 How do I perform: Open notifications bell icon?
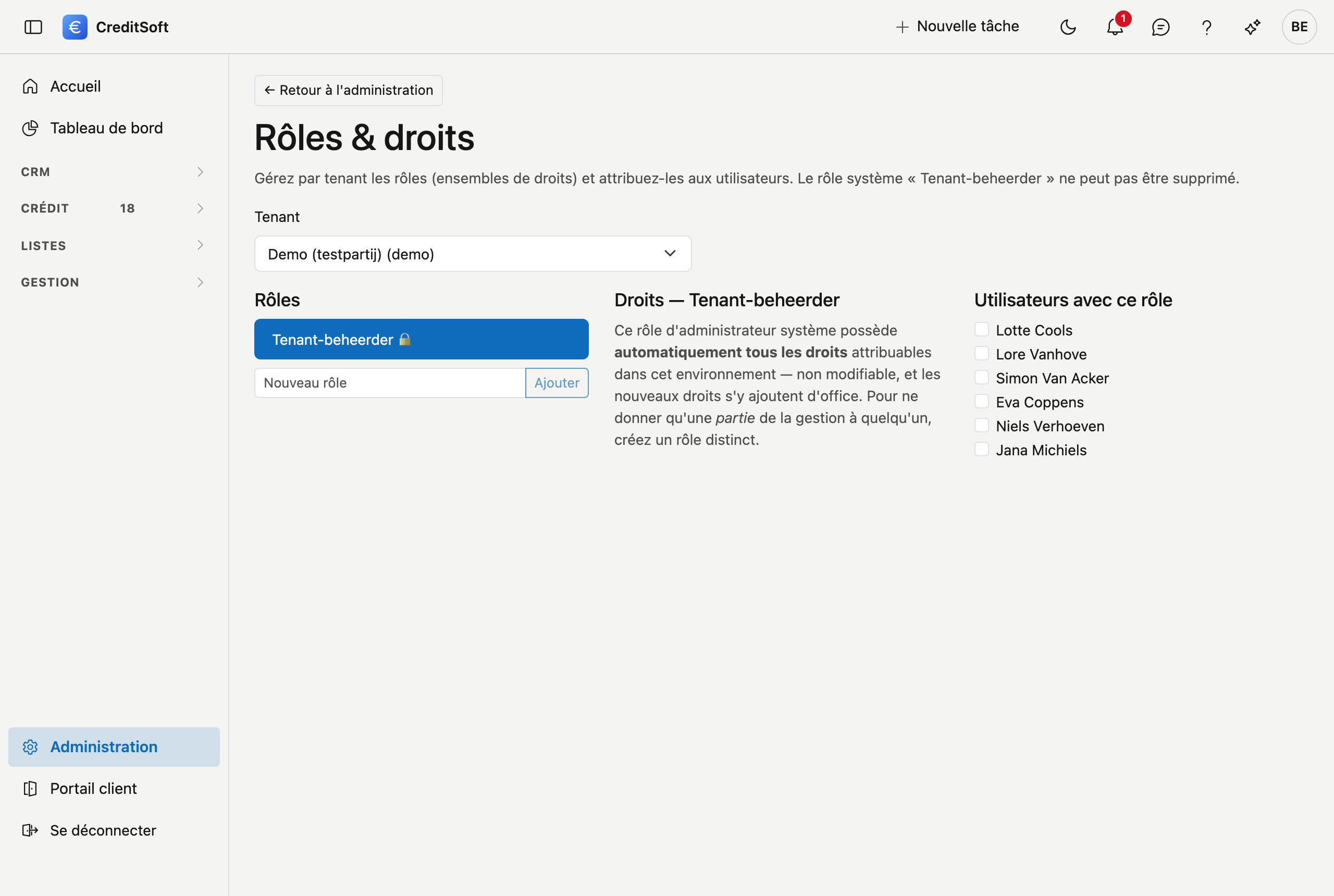tap(1115, 27)
